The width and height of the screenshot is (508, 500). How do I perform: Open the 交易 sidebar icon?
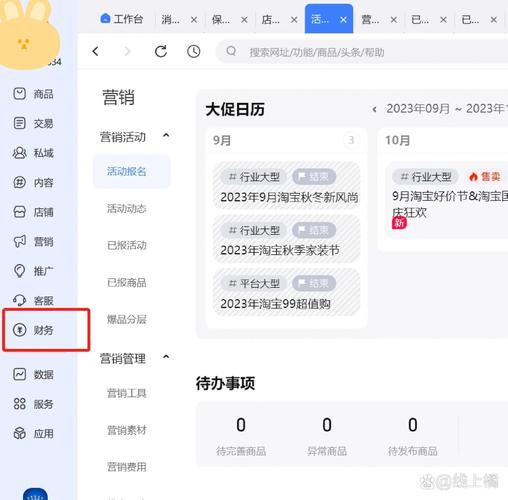point(19,123)
